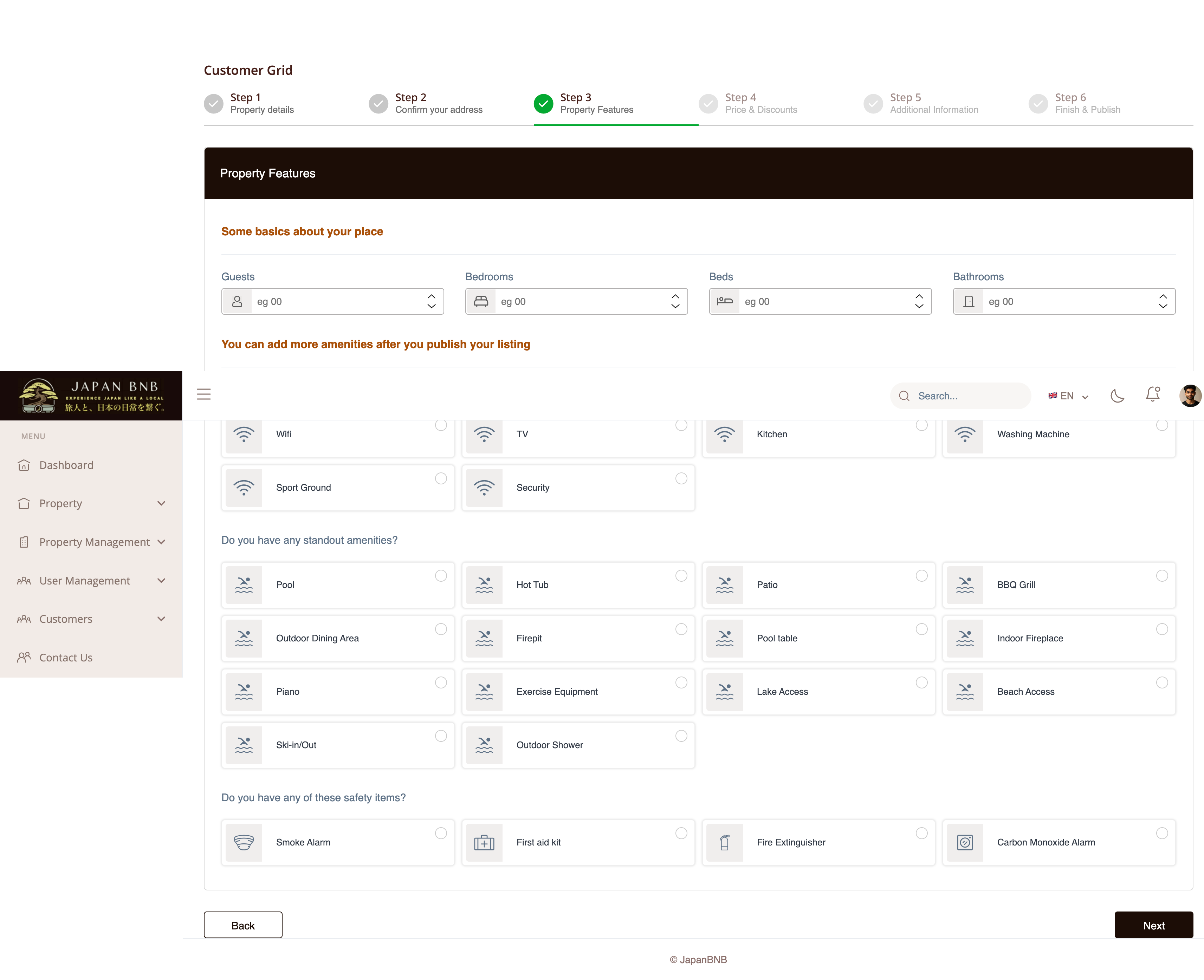This screenshot has width=1204, height=980.
Task: Click the Washing Machine amenity icon
Action: click(x=965, y=434)
